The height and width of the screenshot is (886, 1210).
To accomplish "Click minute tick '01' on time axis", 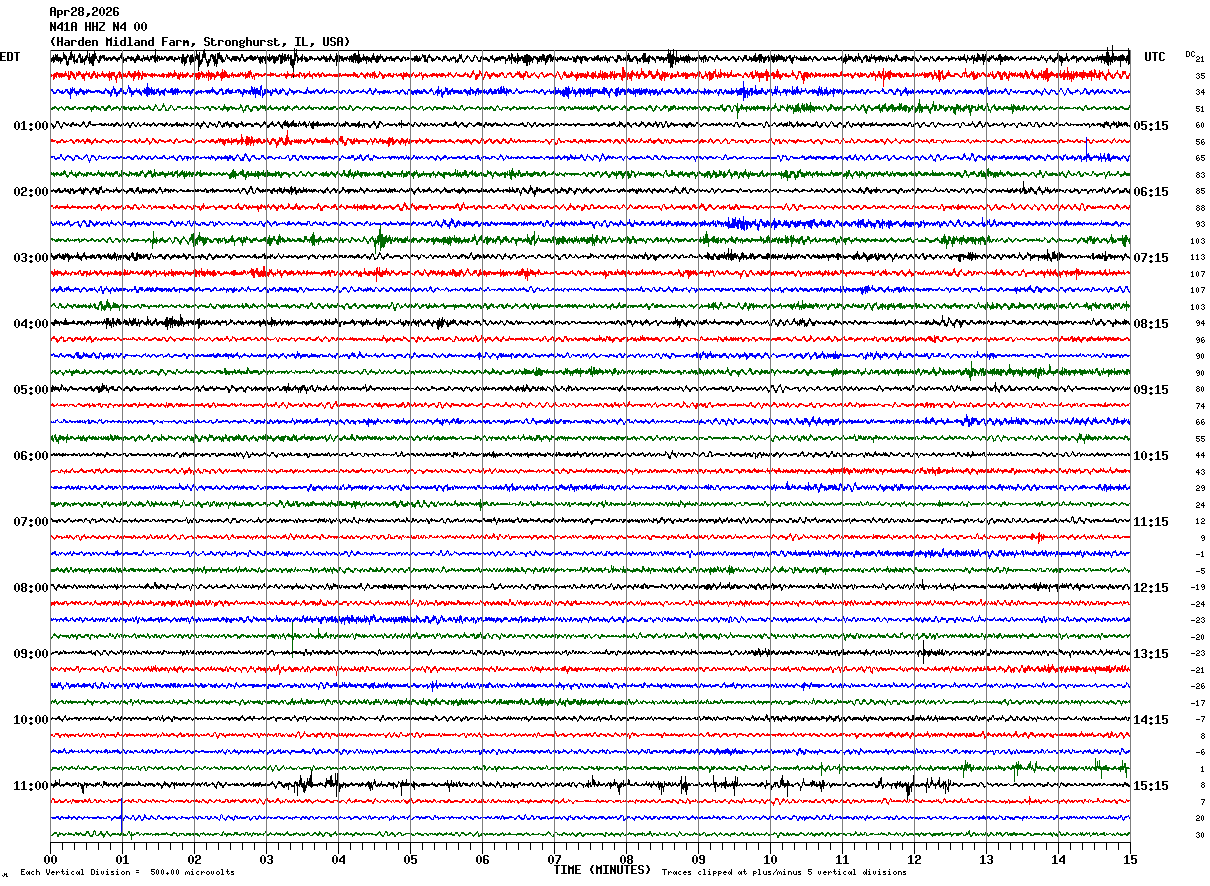I will click(x=122, y=859).
